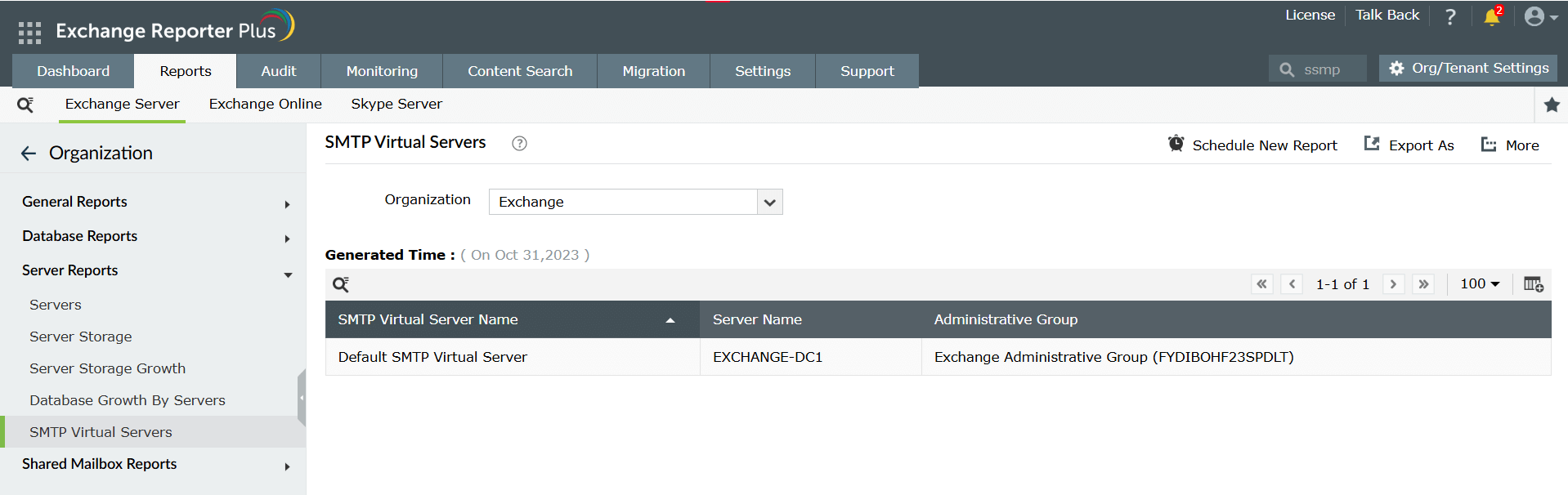The height and width of the screenshot is (495, 1568).
Task: Go back using the Organization arrow
Action: [x=29, y=154]
